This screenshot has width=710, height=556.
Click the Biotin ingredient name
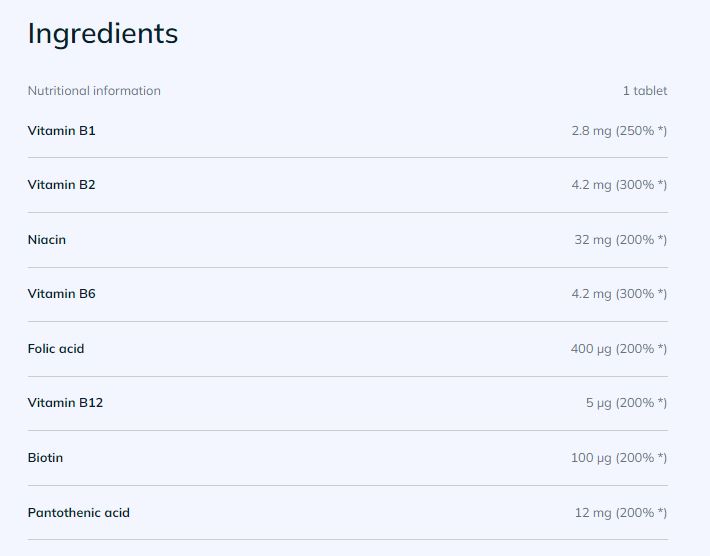(45, 458)
